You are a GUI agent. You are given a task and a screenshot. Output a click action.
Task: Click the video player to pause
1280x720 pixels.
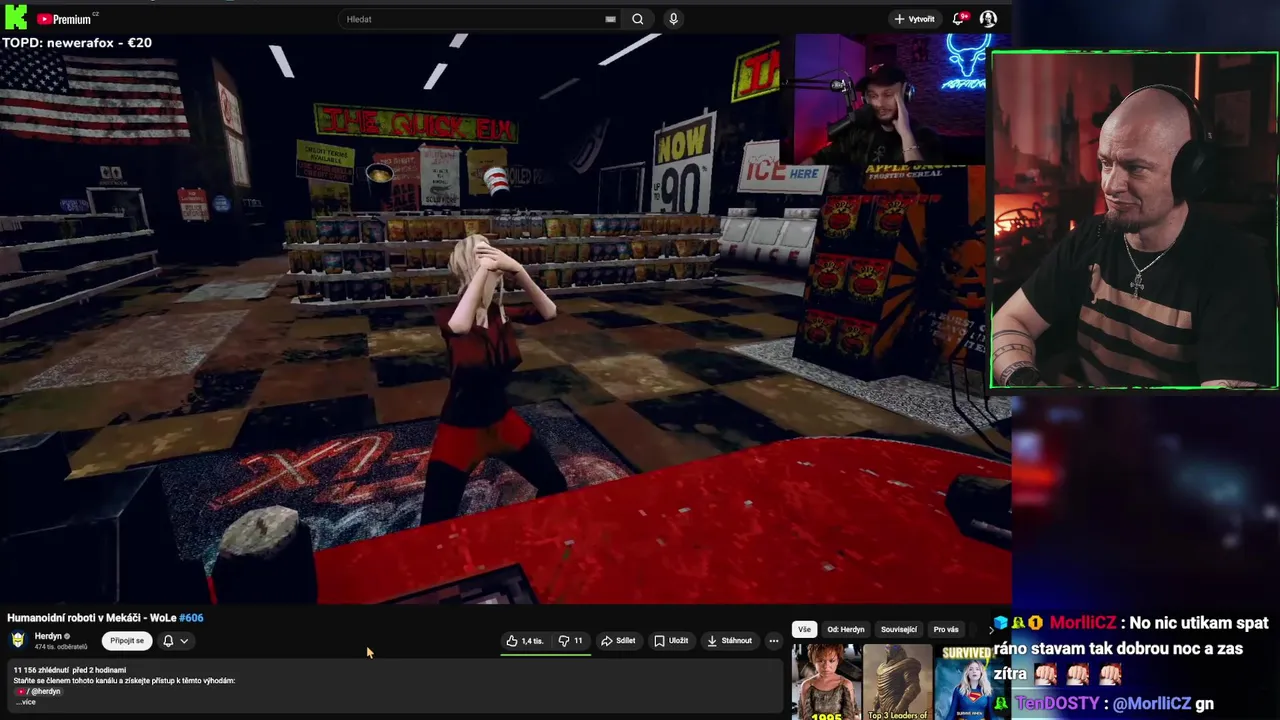coord(505,320)
